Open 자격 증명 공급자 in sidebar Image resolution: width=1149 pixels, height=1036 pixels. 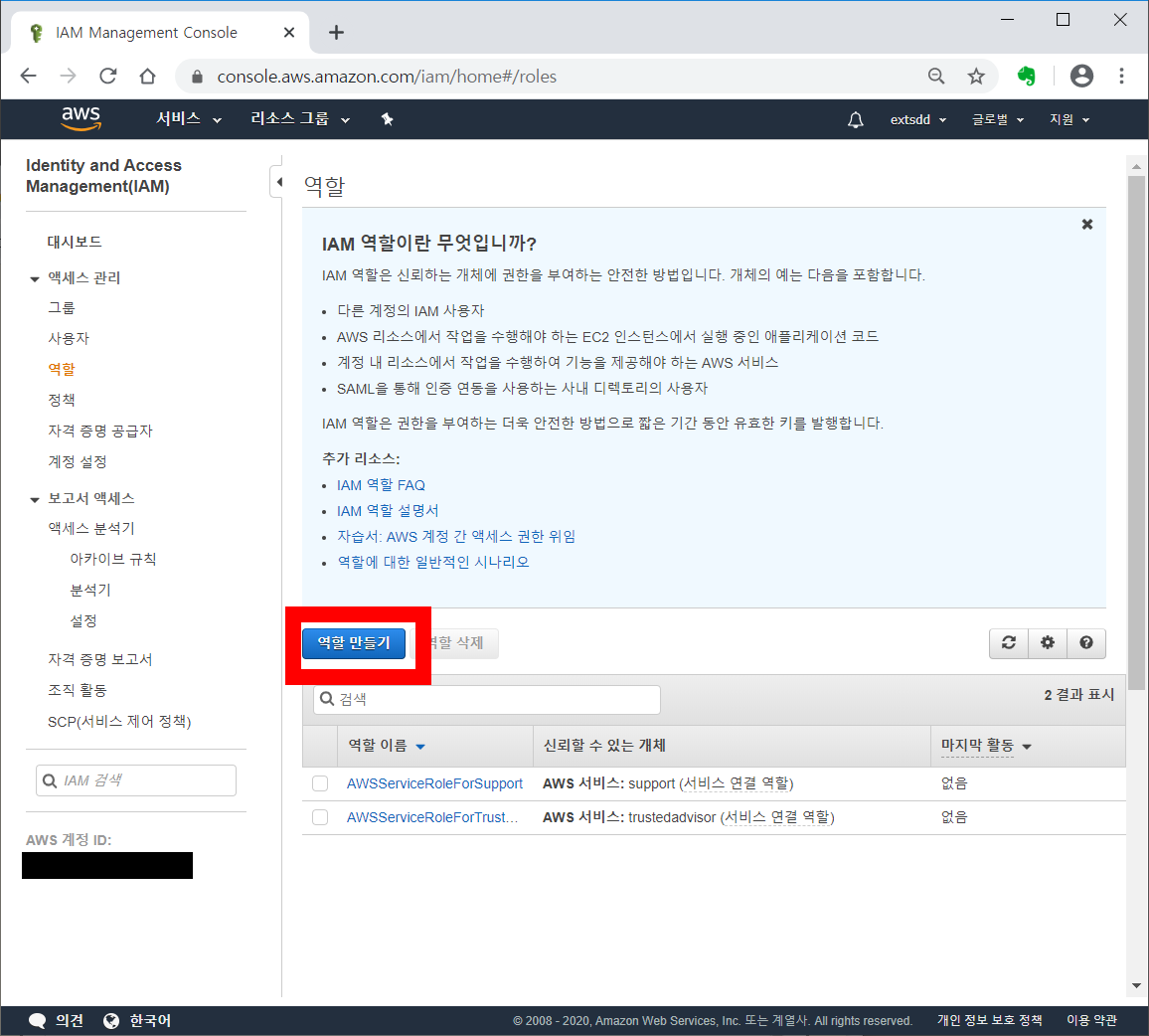tap(100, 432)
